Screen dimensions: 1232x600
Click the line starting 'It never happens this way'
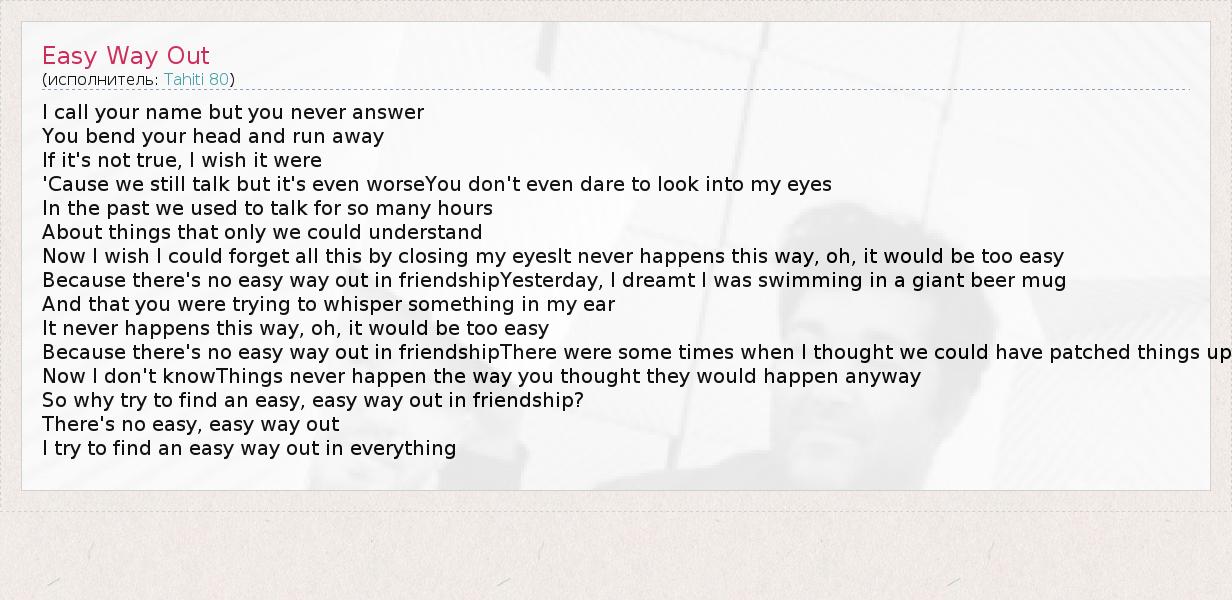click(295, 328)
